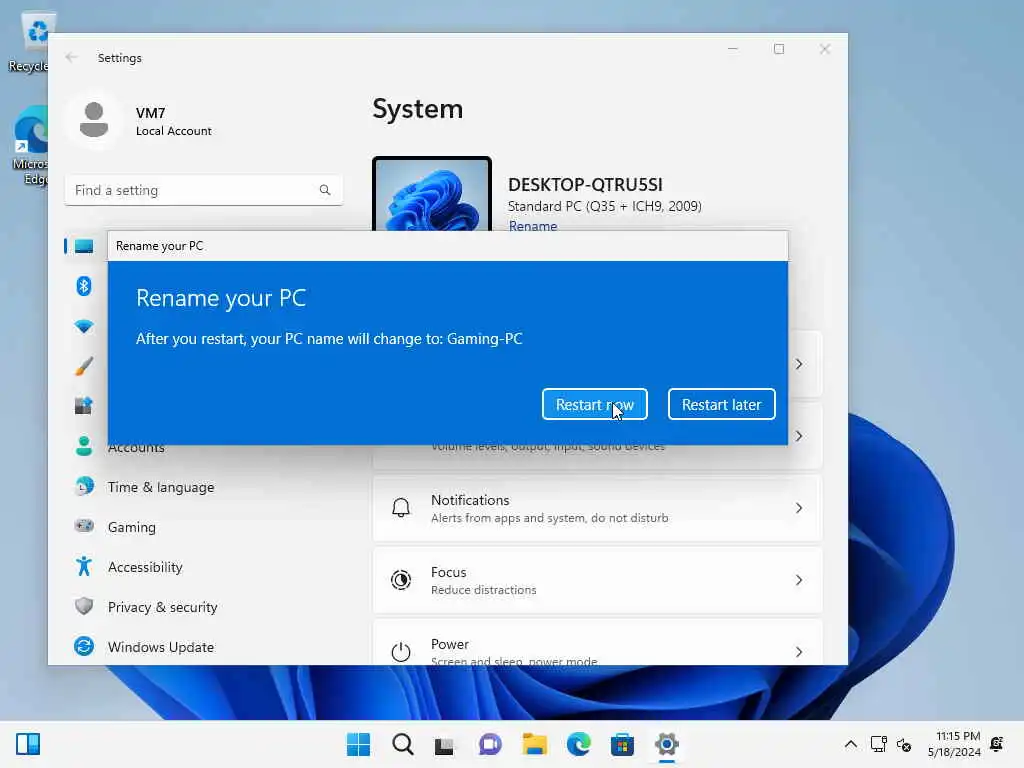Viewport: 1024px width, 768px height.
Task: Select the DESKTOP-QTRU5SI device name text
Action: click(x=585, y=185)
